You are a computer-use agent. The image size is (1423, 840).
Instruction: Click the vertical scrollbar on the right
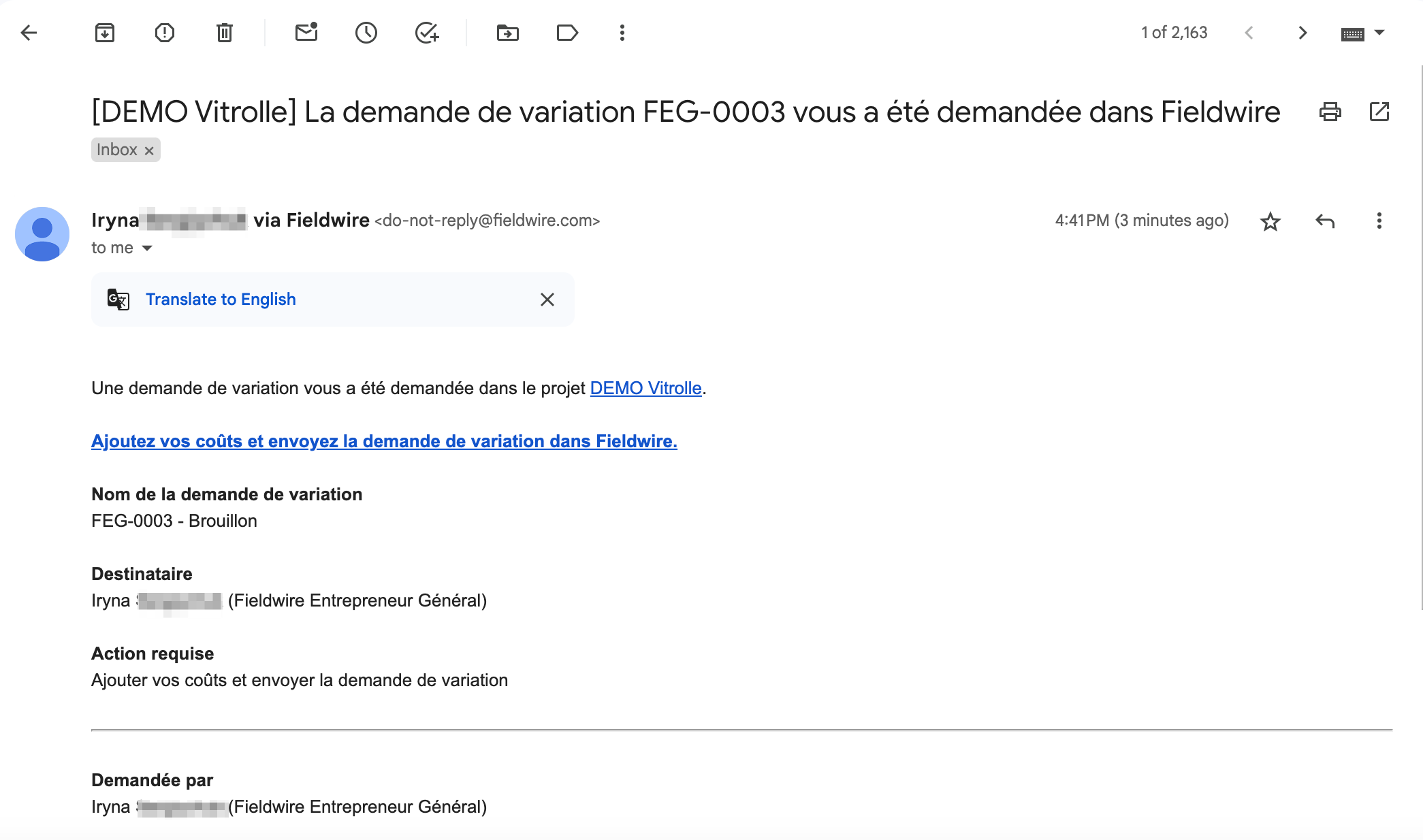tap(1421, 338)
